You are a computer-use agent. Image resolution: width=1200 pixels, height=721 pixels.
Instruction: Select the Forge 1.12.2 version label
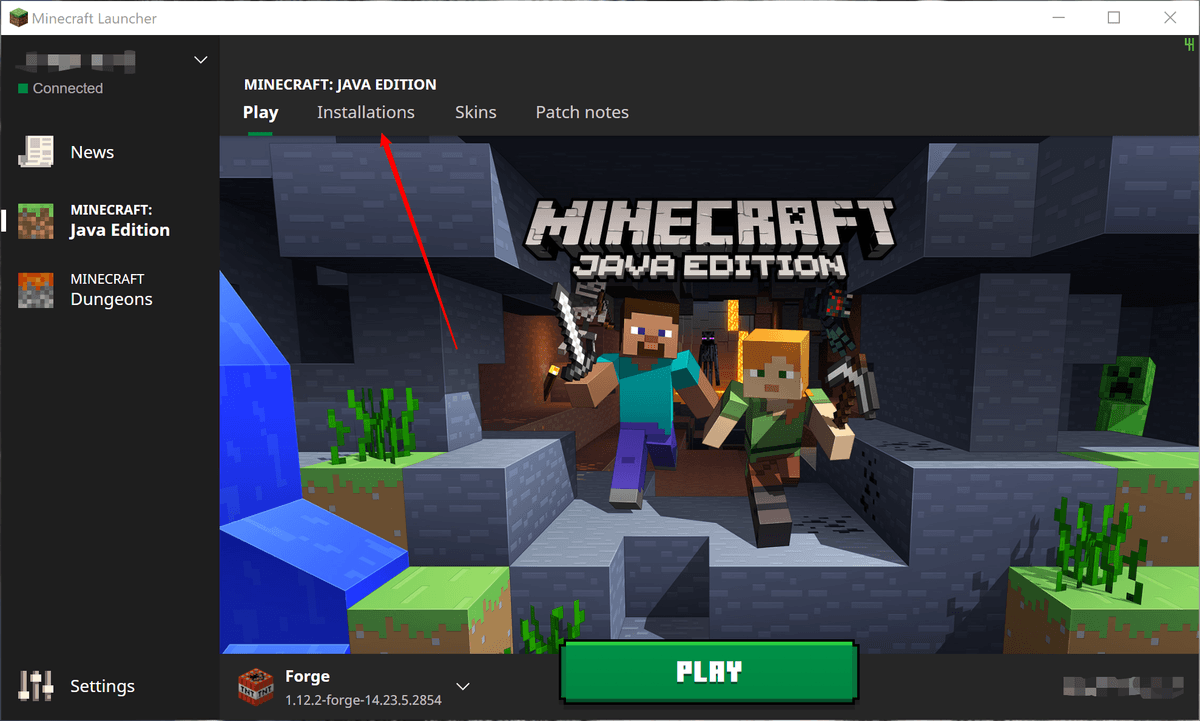(x=362, y=700)
